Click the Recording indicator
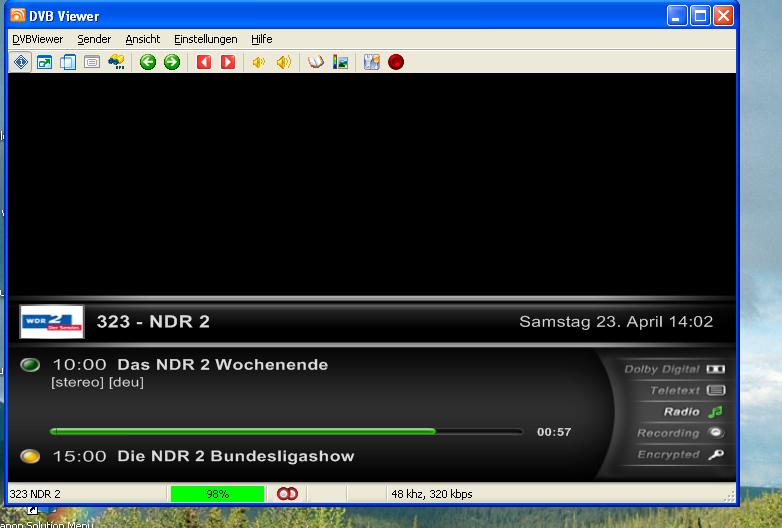 pyautogui.click(x=680, y=433)
